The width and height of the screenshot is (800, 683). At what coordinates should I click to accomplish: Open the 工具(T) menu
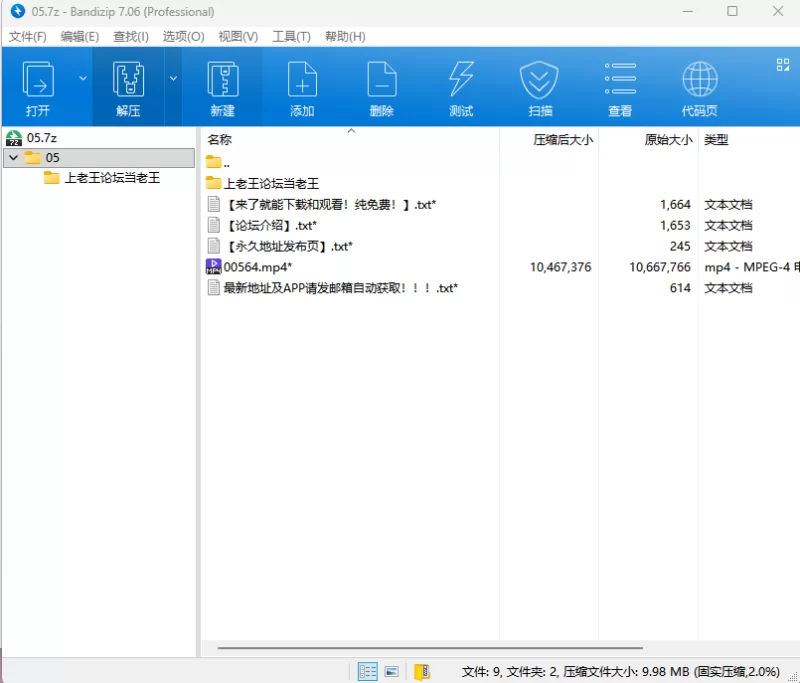291,37
